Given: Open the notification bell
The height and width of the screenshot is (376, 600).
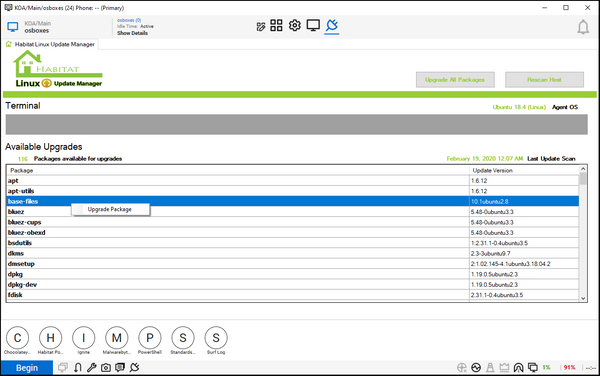Looking at the screenshot, I should [583, 27].
